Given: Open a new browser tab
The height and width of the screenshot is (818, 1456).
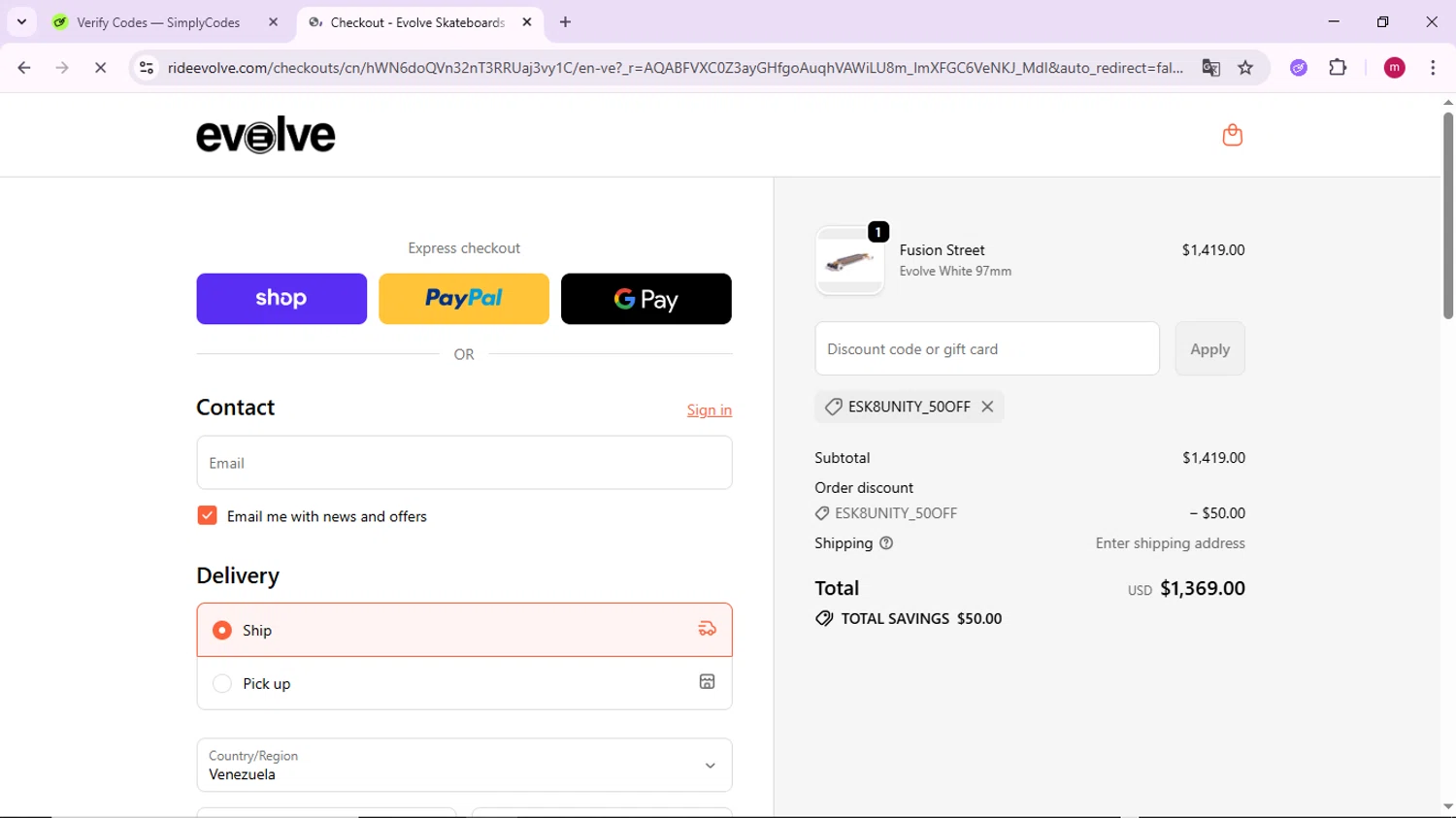Looking at the screenshot, I should (566, 22).
